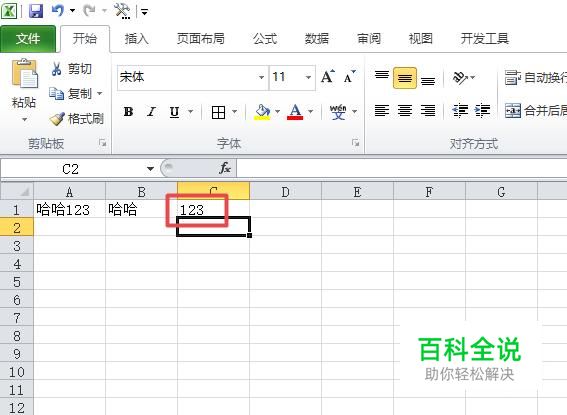This screenshot has height=415, width=567.
Task: Open the font size 11 dropdown arrow
Action: [x=308, y=77]
